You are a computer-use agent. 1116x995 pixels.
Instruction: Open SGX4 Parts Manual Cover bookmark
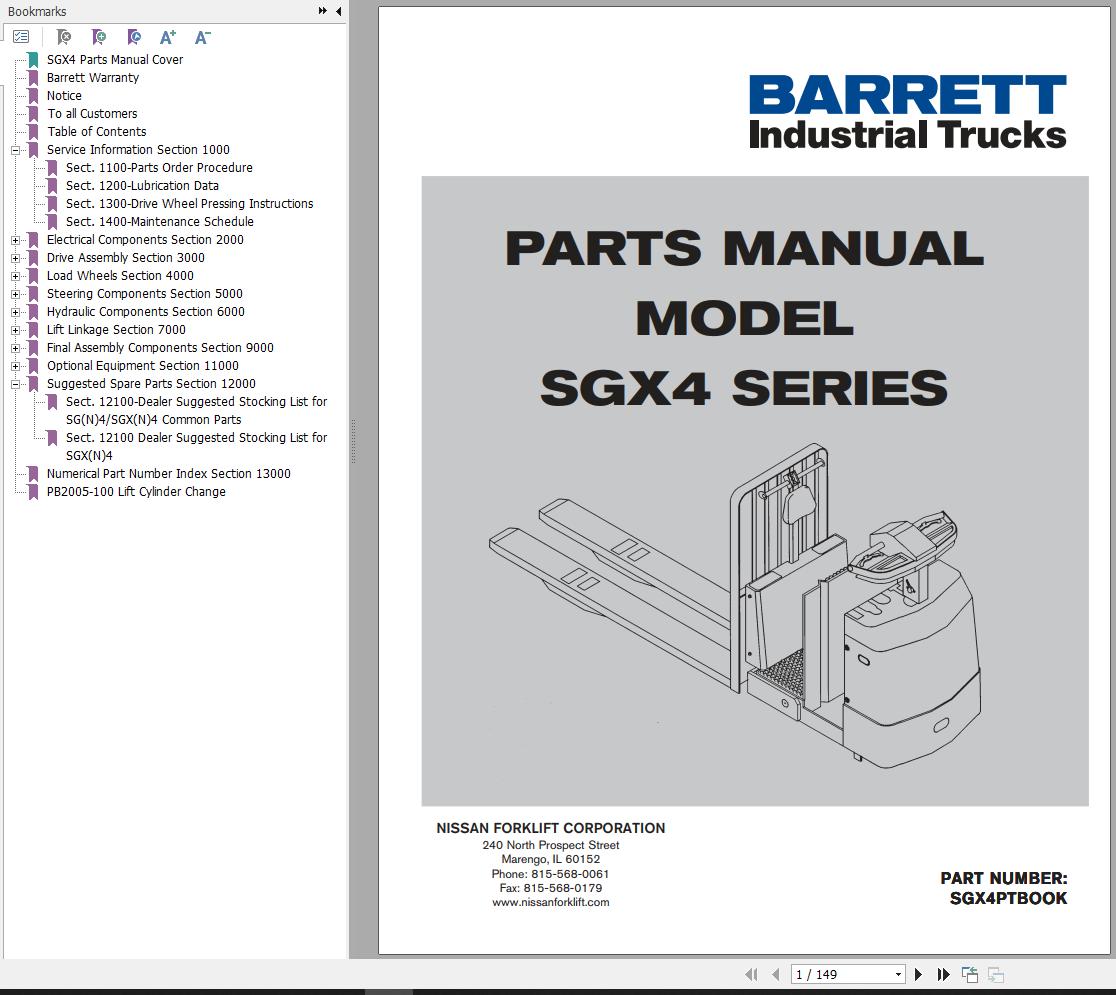(x=115, y=60)
